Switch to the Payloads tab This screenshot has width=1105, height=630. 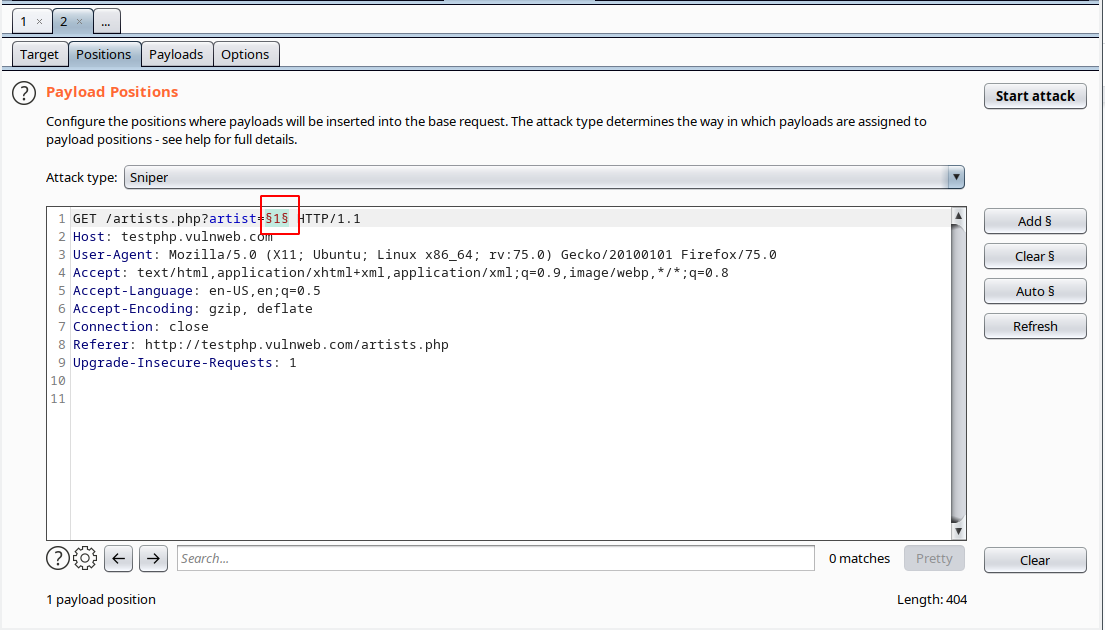[x=176, y=54]
